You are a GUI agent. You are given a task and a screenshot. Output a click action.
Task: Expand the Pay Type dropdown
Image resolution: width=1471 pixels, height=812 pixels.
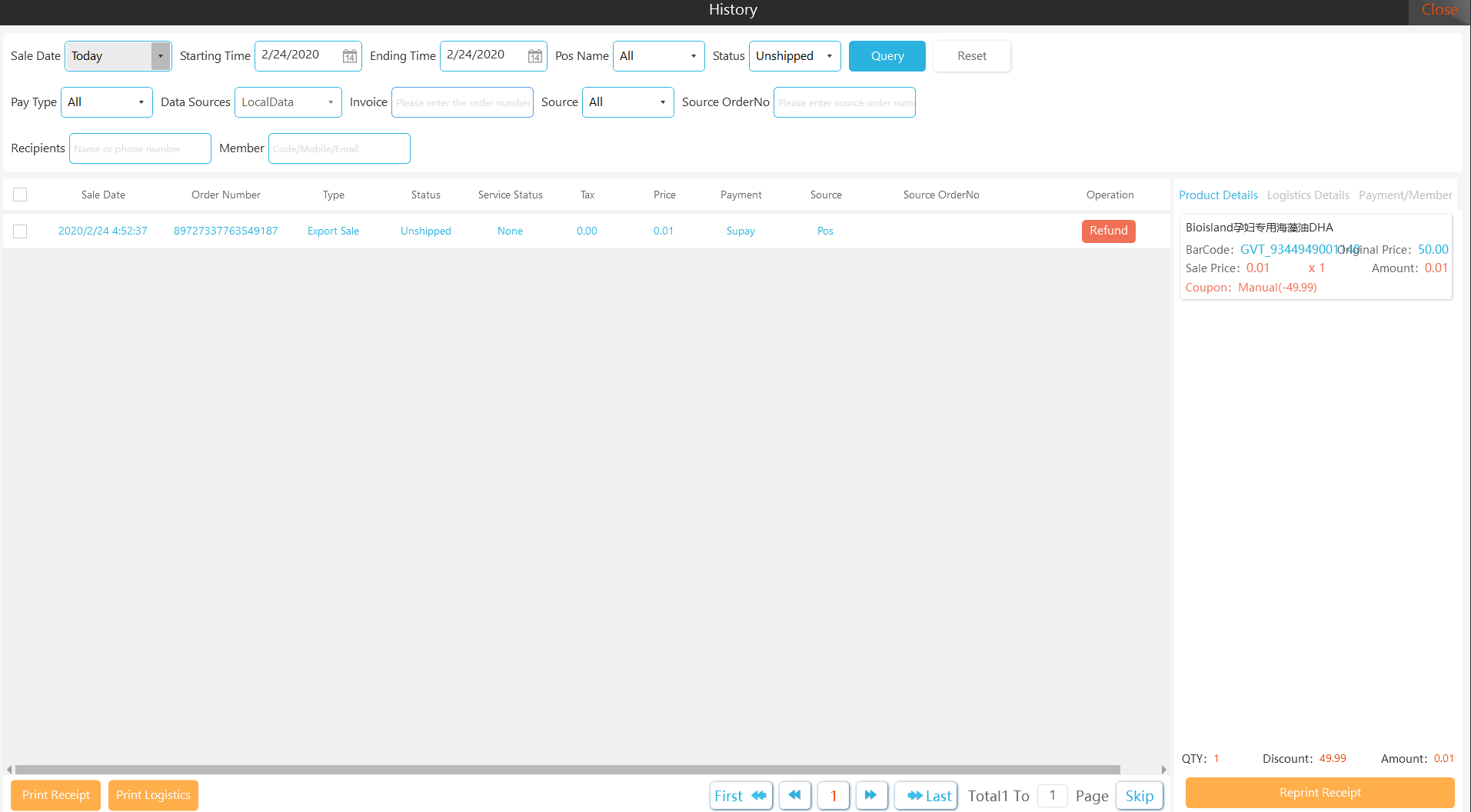tap(106, 102)
